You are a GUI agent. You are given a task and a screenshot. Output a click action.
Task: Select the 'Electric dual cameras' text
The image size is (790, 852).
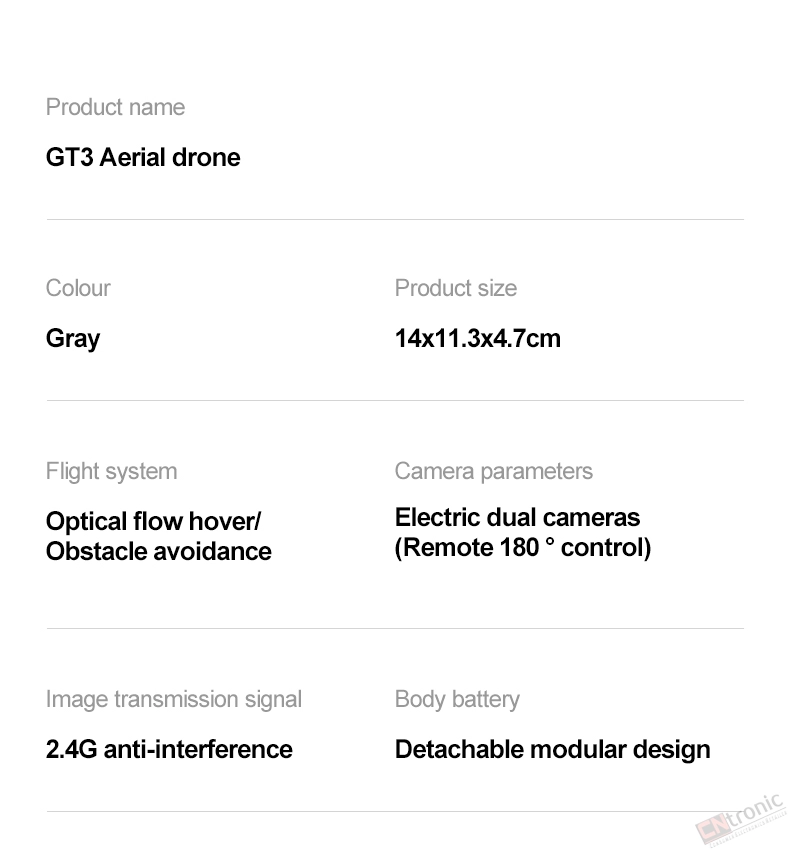pyautogui.click(x=517, y=517)
